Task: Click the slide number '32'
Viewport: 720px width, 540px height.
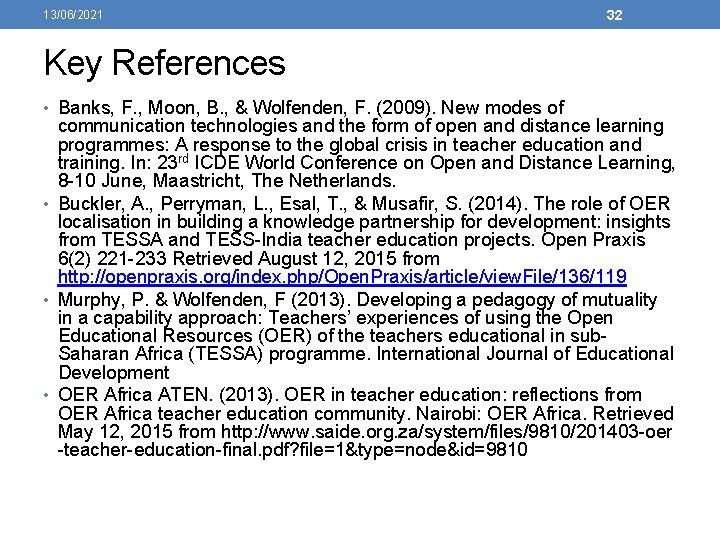Action: pos(614,15)
